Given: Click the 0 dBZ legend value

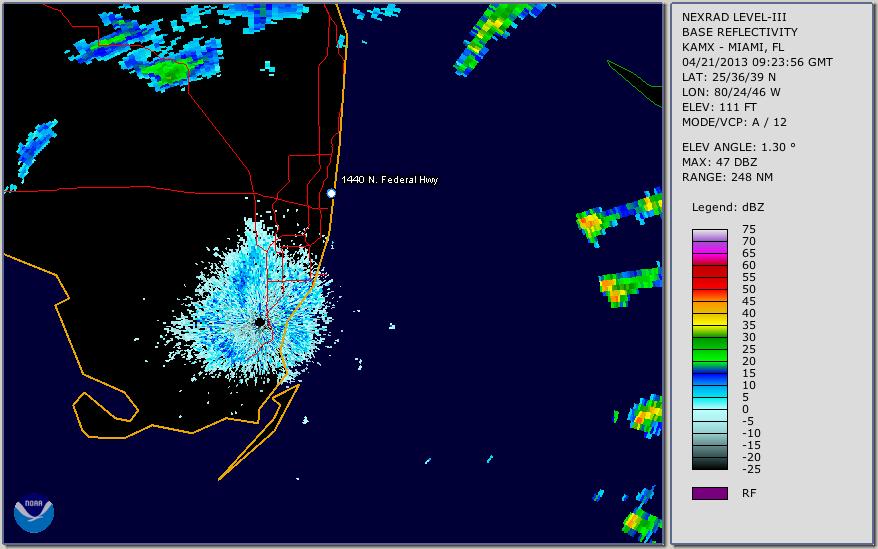Looking at the screenshot, I should coord(745,410).
